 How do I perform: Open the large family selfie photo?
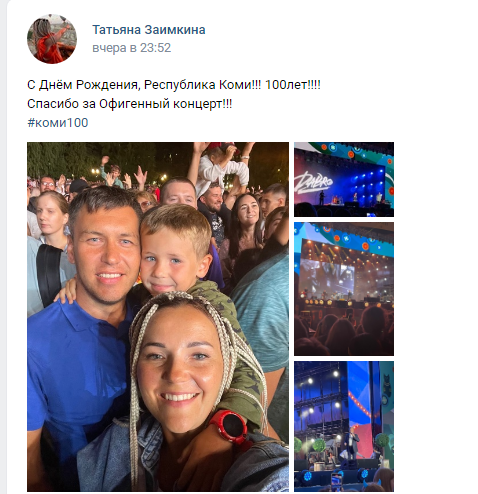point(158,317)
